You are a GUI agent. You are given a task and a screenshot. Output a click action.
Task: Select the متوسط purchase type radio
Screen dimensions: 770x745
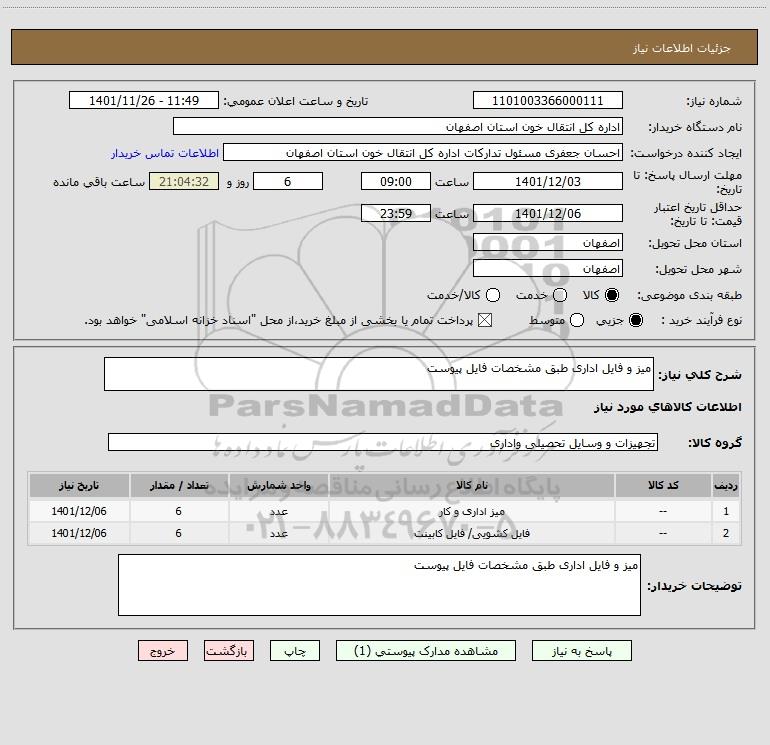577,320
